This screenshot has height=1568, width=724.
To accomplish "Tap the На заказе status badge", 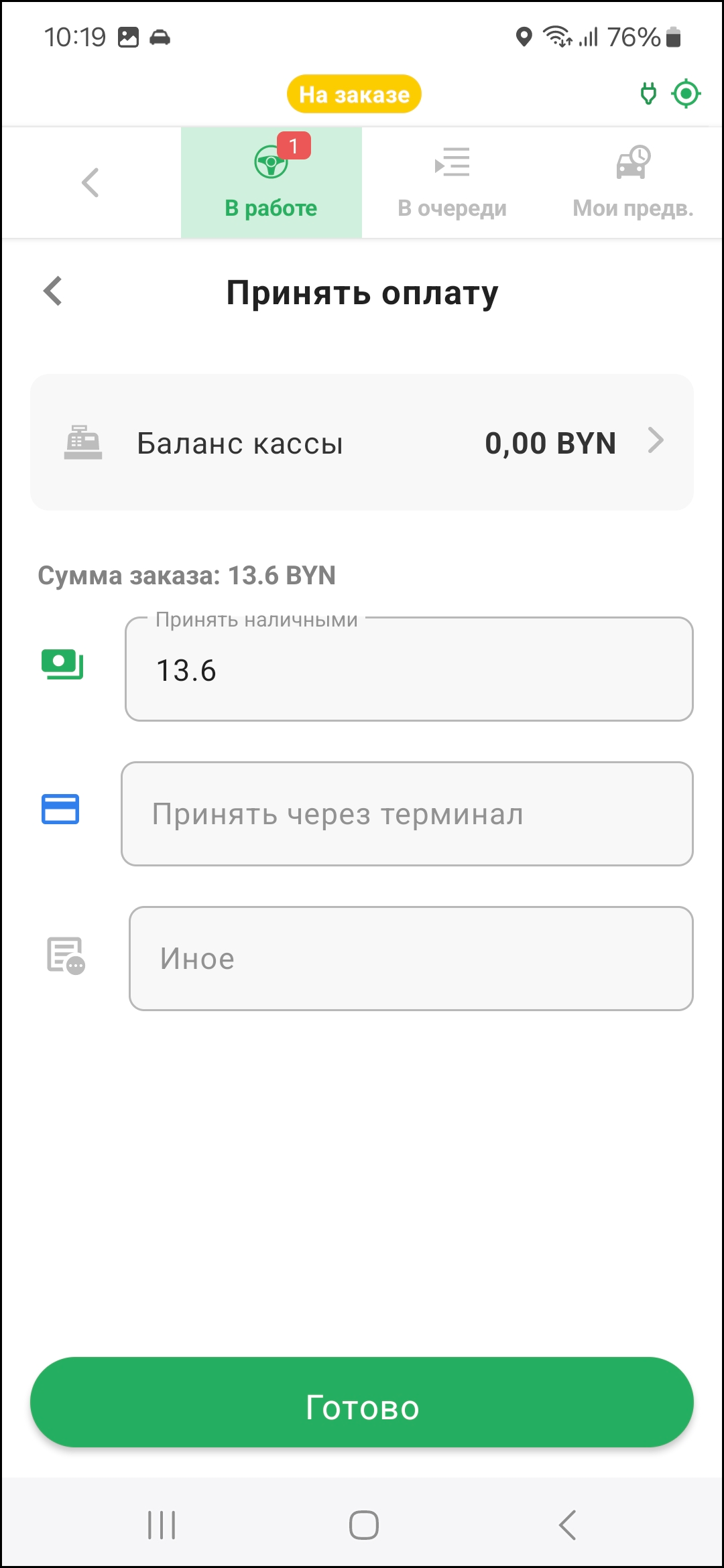I will point(354,94).
